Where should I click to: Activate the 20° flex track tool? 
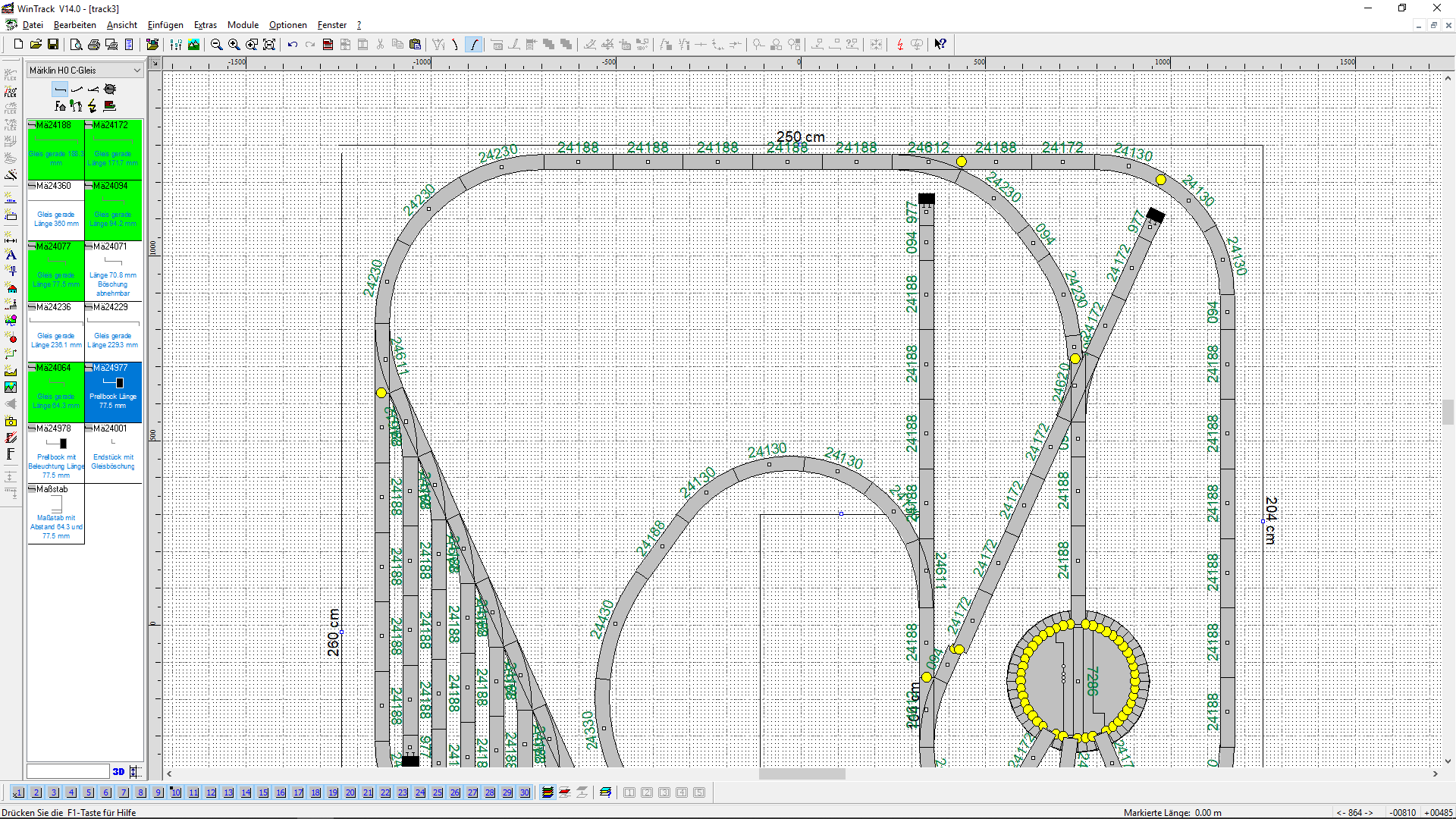click(x=11, y=92)
